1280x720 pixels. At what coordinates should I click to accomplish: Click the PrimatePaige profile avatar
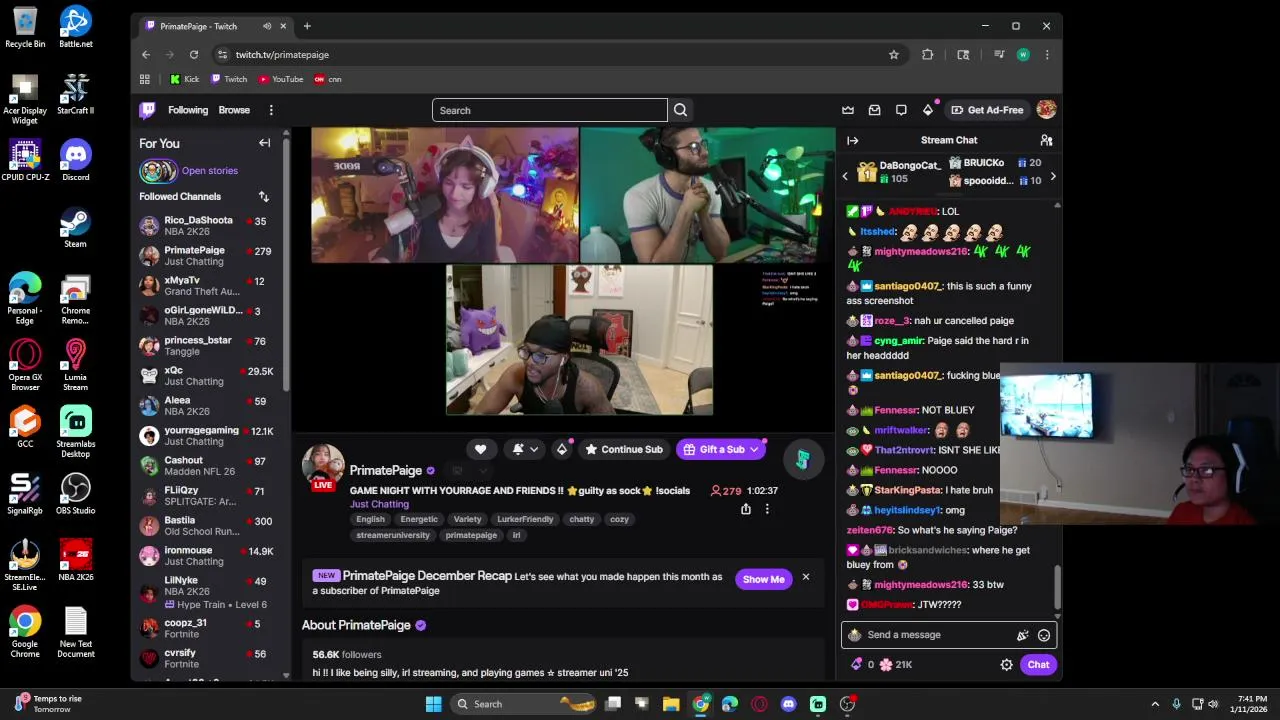click(323, 467)
